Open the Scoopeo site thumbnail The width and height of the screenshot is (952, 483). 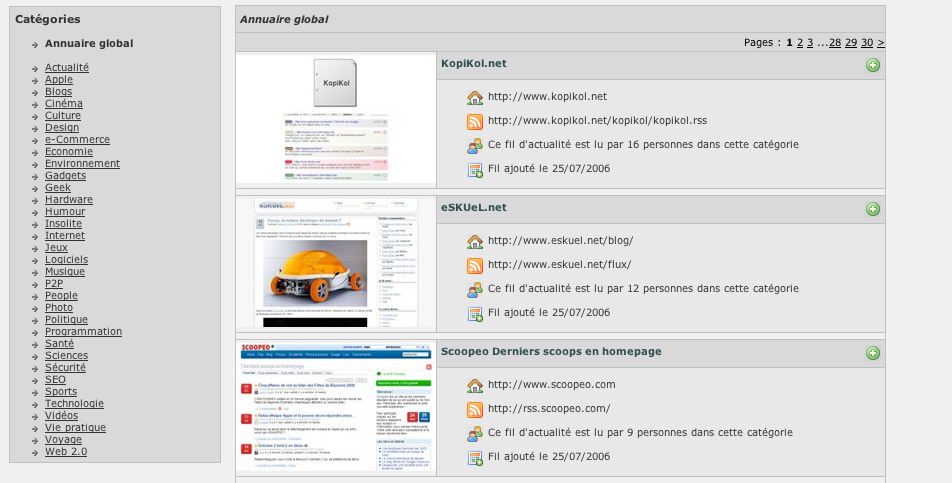pos(336,407)
